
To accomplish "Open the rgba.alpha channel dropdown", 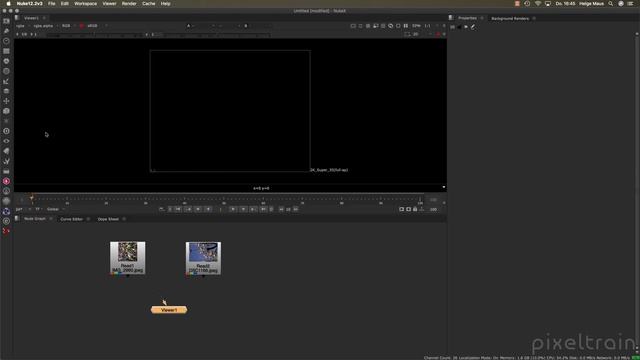I will coord(45,26).
